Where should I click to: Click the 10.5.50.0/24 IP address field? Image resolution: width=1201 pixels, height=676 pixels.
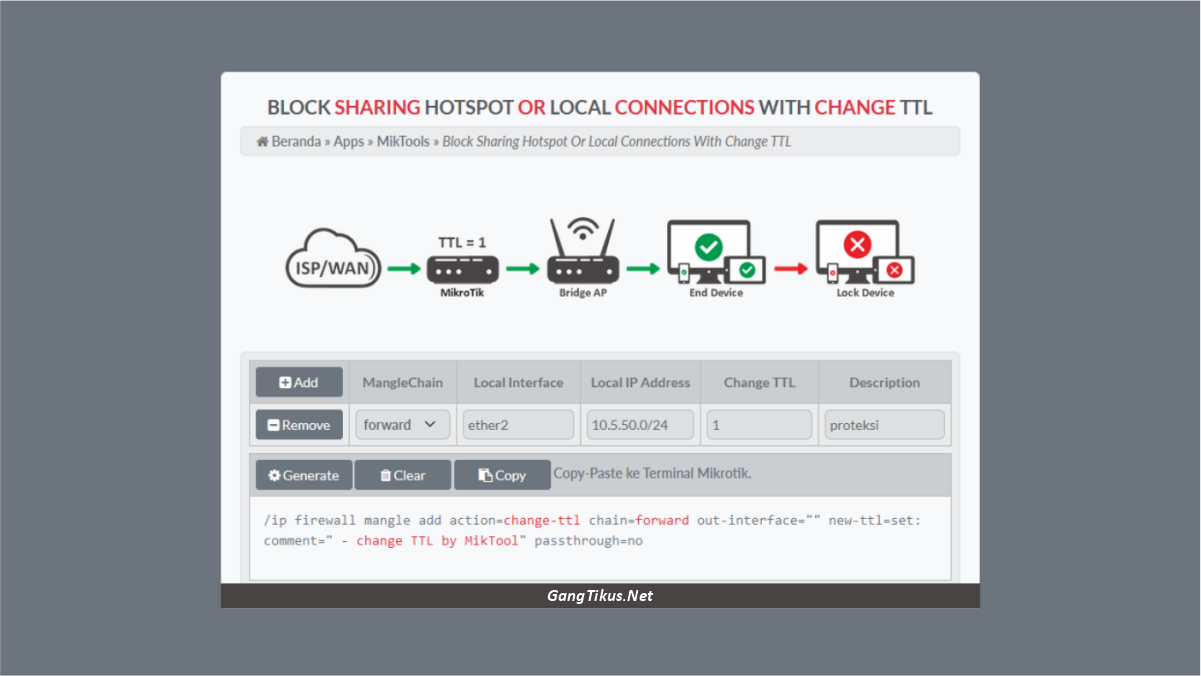tap(639, 424)
